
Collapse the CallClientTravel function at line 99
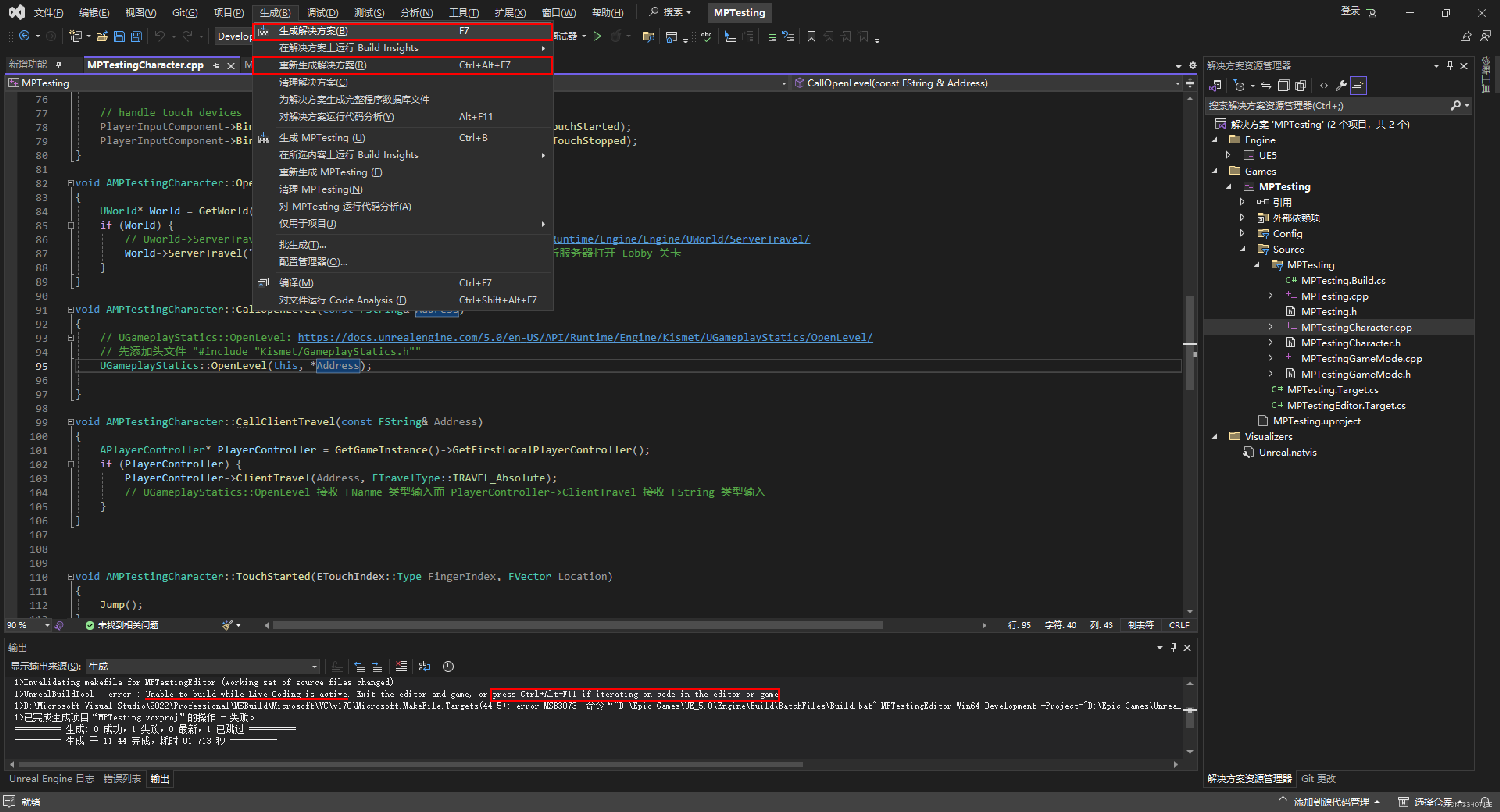(70, 422)
